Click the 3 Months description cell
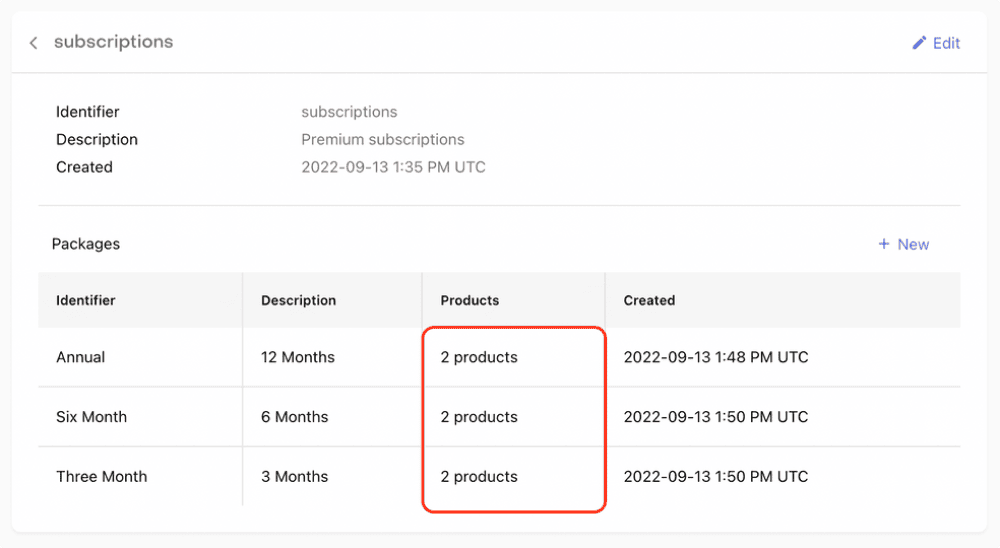This screenshot has height=548, width=1000. pyautogui.click(x=295, y=477)
